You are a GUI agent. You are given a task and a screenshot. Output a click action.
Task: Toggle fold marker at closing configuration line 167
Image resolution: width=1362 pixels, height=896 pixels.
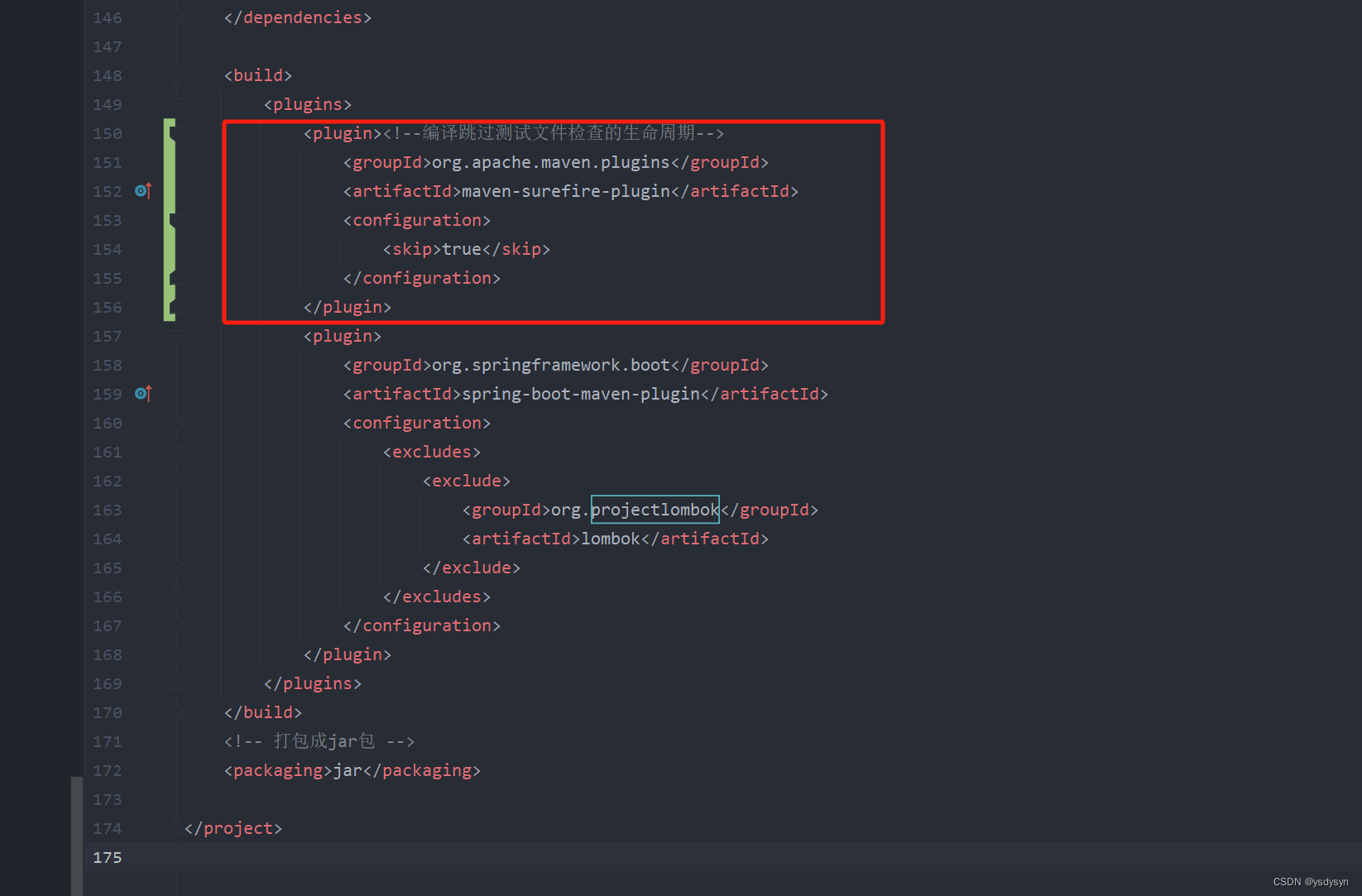pyautogui.click(x=176, y=625)
